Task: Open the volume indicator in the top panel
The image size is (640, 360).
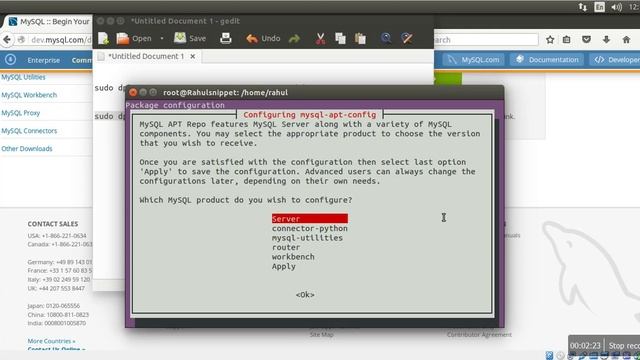Action: point(616,7)
